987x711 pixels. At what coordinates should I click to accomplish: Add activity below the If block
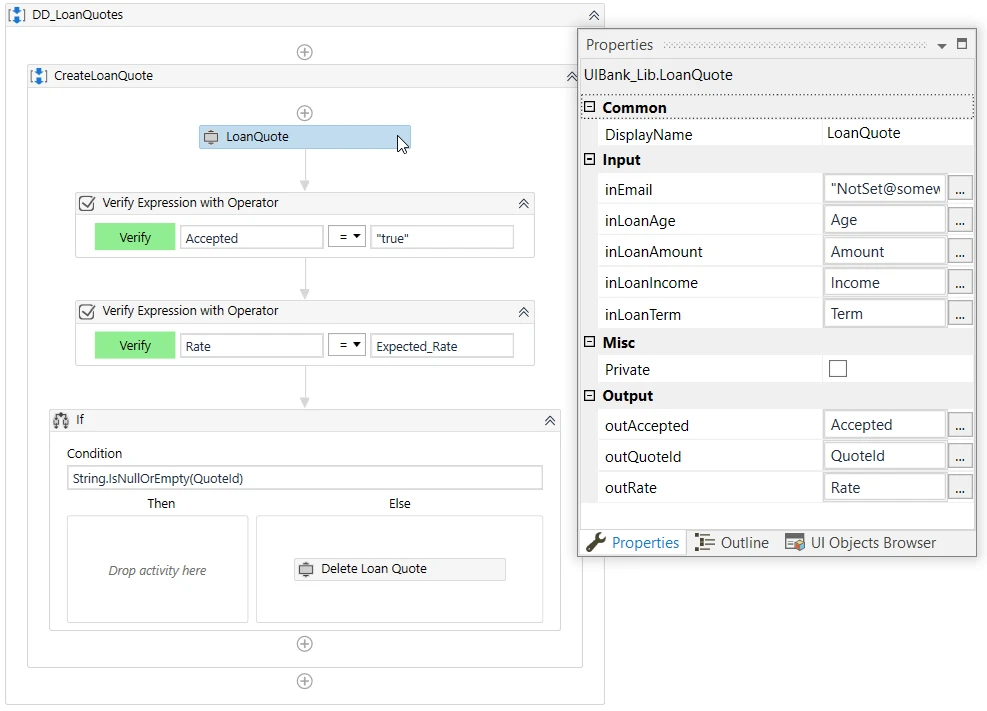coord(305,644)
